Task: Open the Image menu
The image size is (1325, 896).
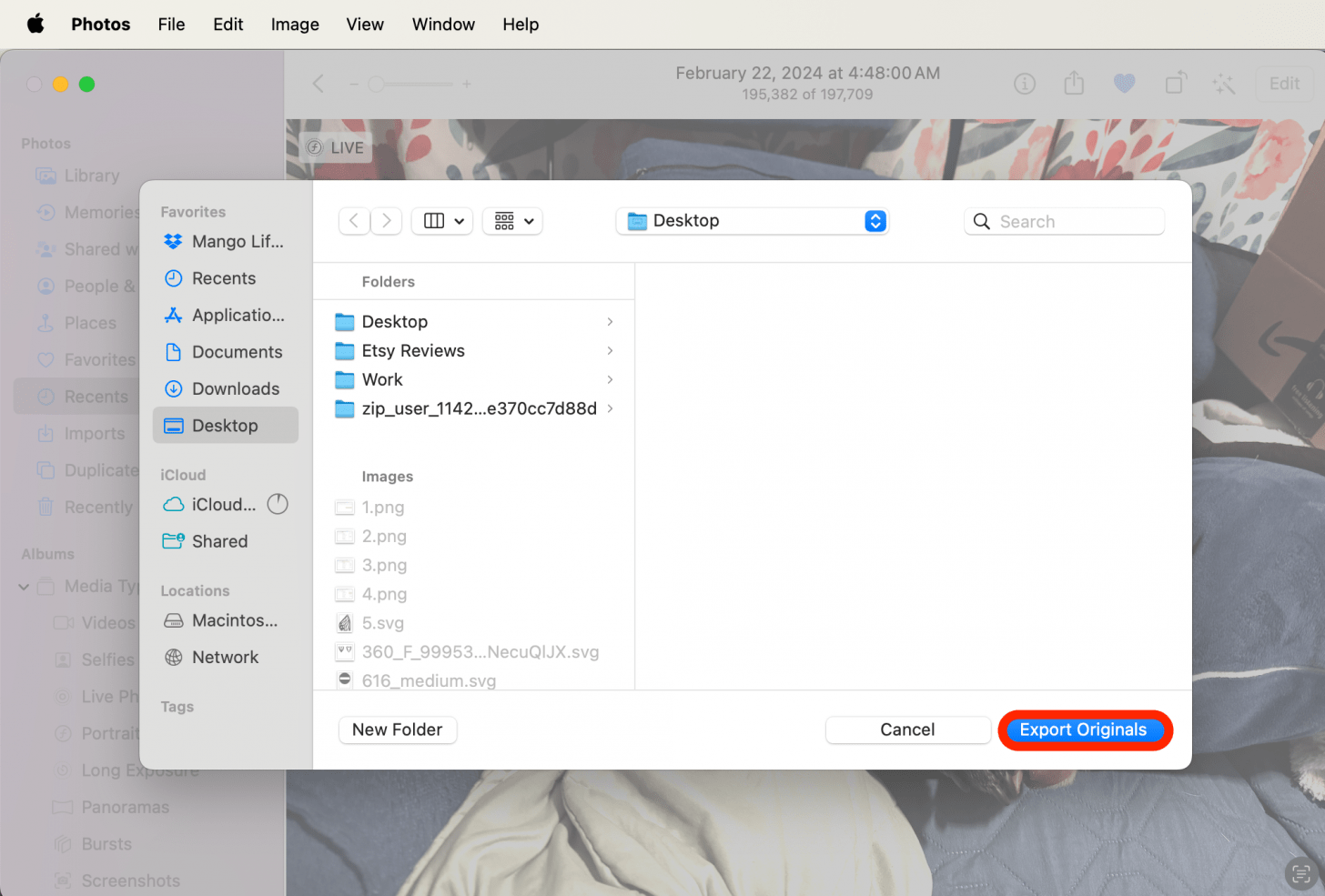Action: pos(295,25)
